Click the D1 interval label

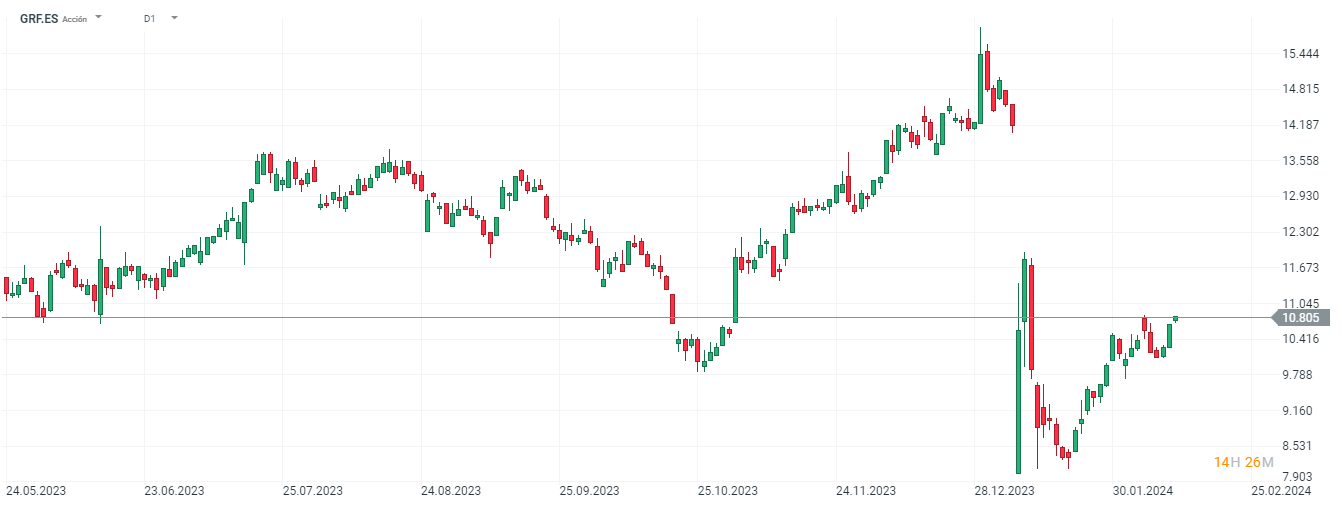tap(149, 18)
